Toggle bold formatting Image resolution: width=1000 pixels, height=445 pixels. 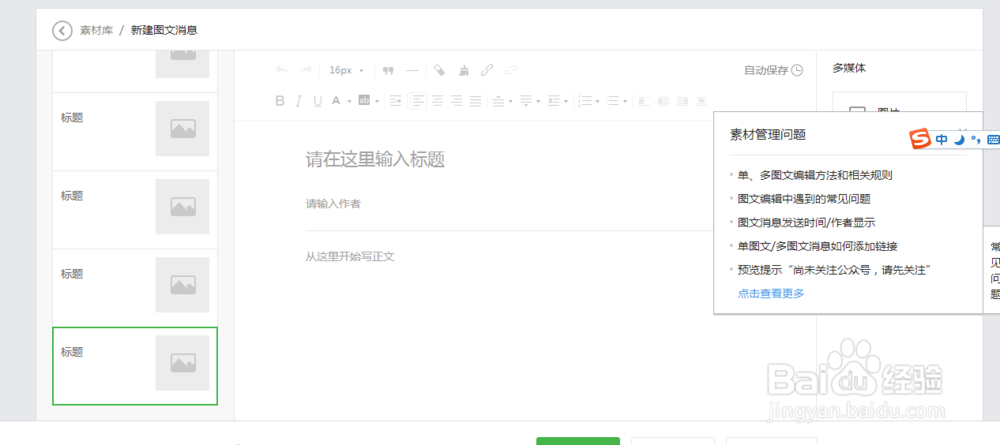(280, 101)
